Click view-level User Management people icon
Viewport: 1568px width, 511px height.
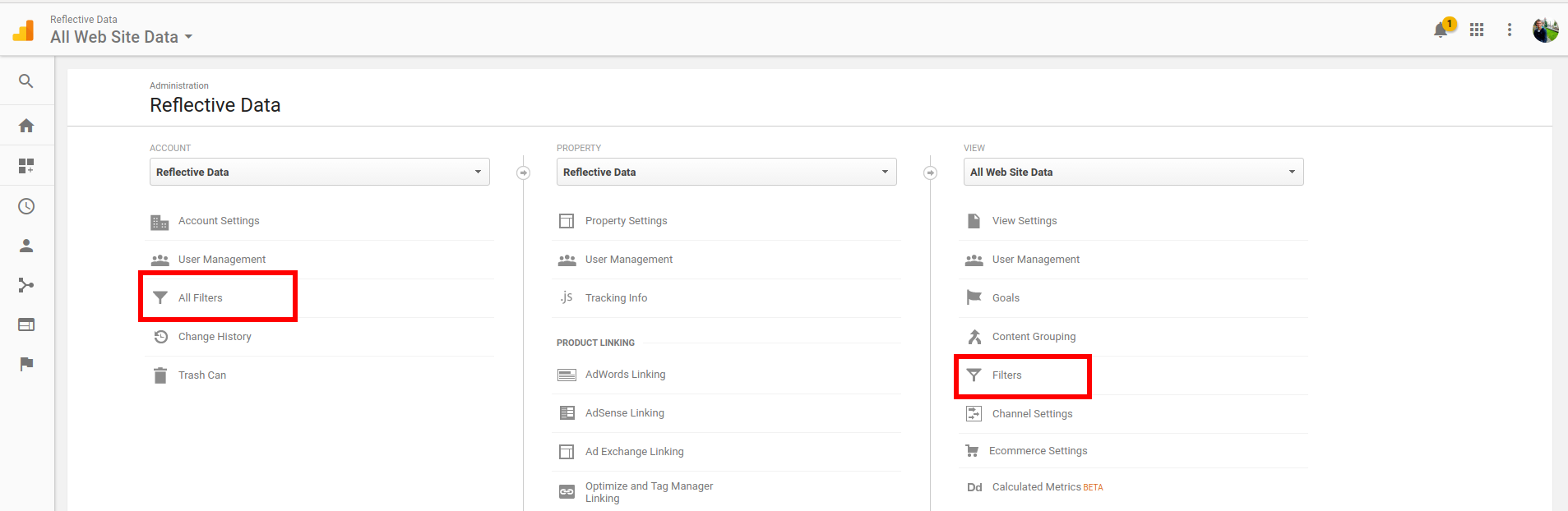coord(974,260)
